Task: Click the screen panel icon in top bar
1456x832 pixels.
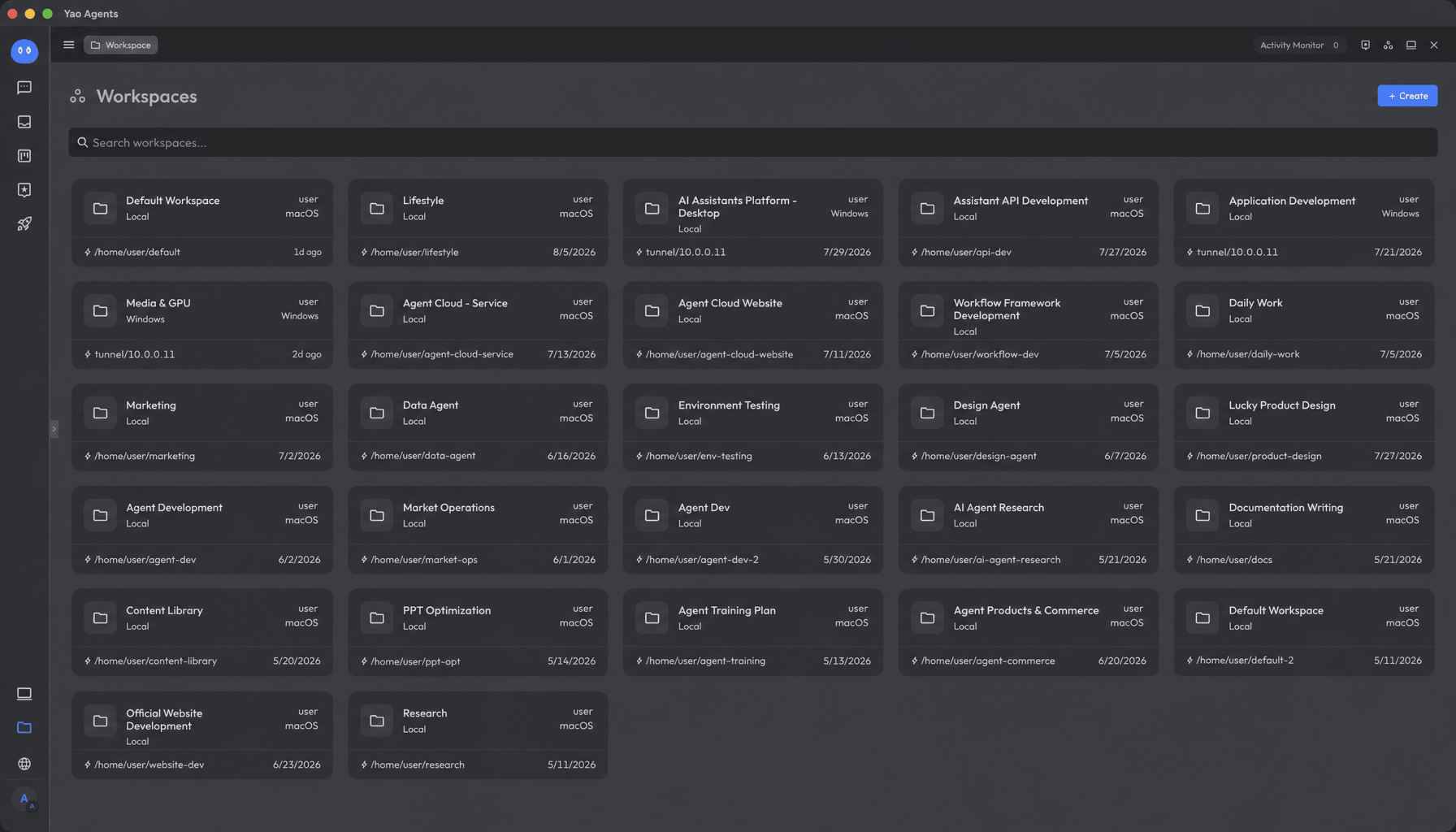Action: (x=1411, y=45)
